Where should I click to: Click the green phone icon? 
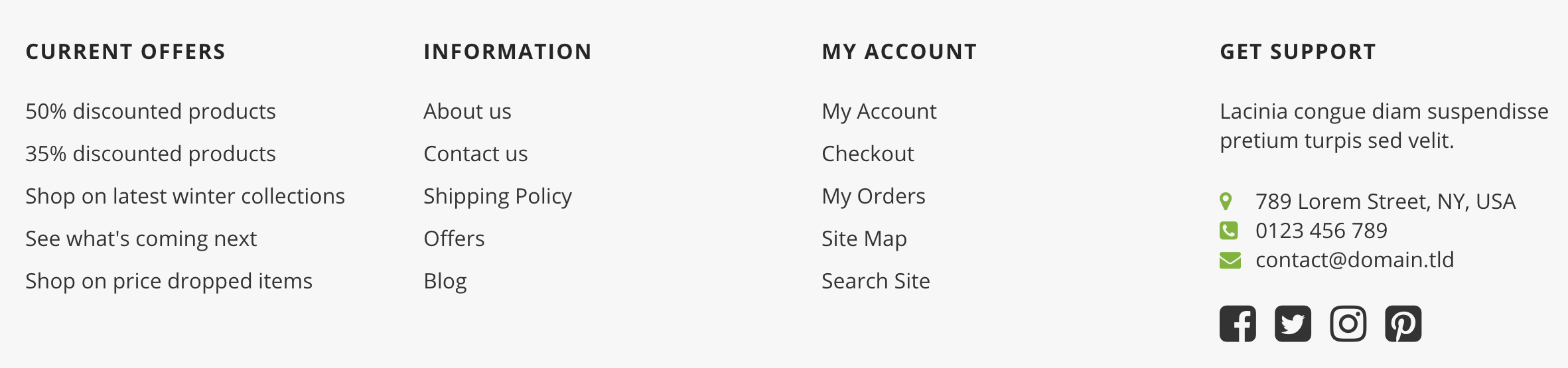[1228, 231]
